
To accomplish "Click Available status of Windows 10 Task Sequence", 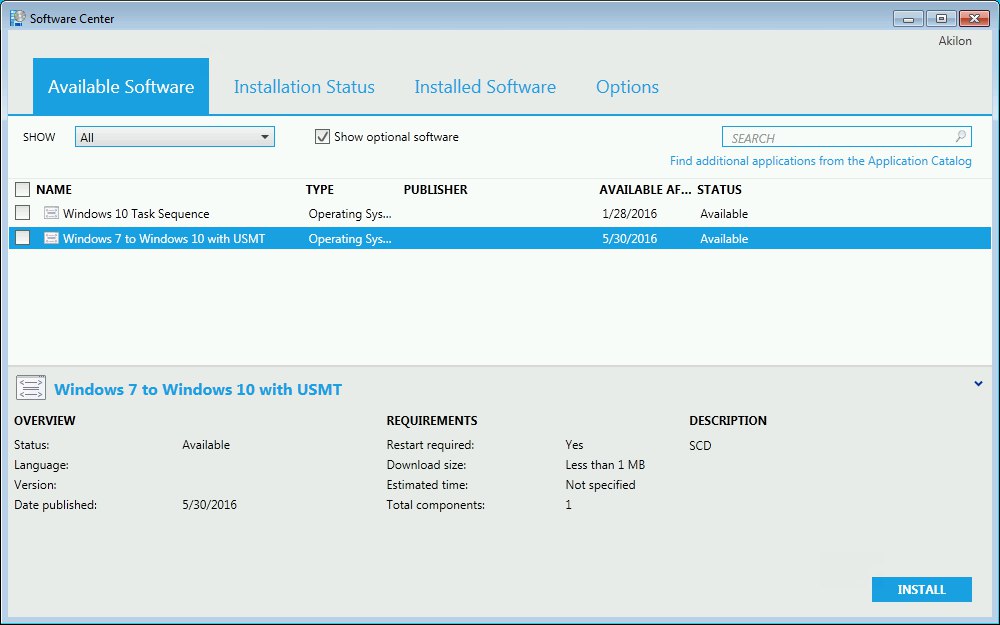I will tap(724, 214).
